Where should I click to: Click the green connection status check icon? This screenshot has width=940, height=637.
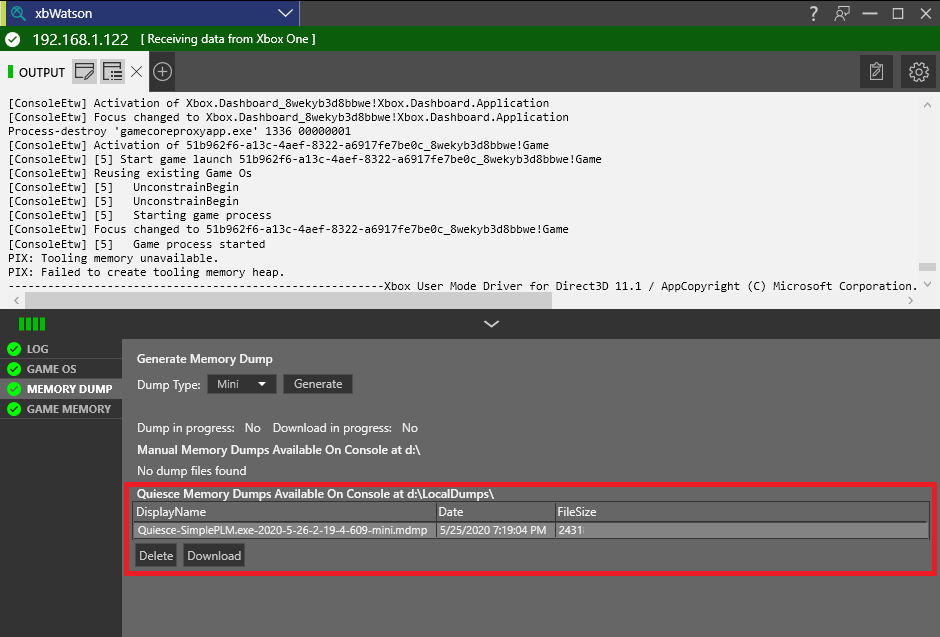click(x=13, y=40)
